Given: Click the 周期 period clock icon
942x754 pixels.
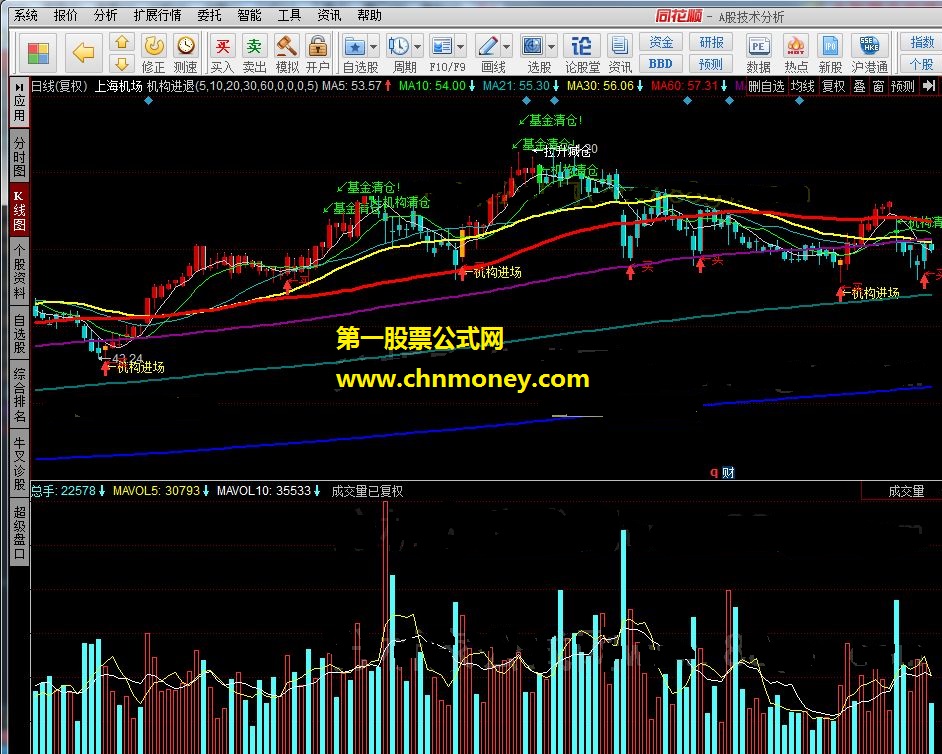Looking at the screenshot, I should (x=398, y=46).
